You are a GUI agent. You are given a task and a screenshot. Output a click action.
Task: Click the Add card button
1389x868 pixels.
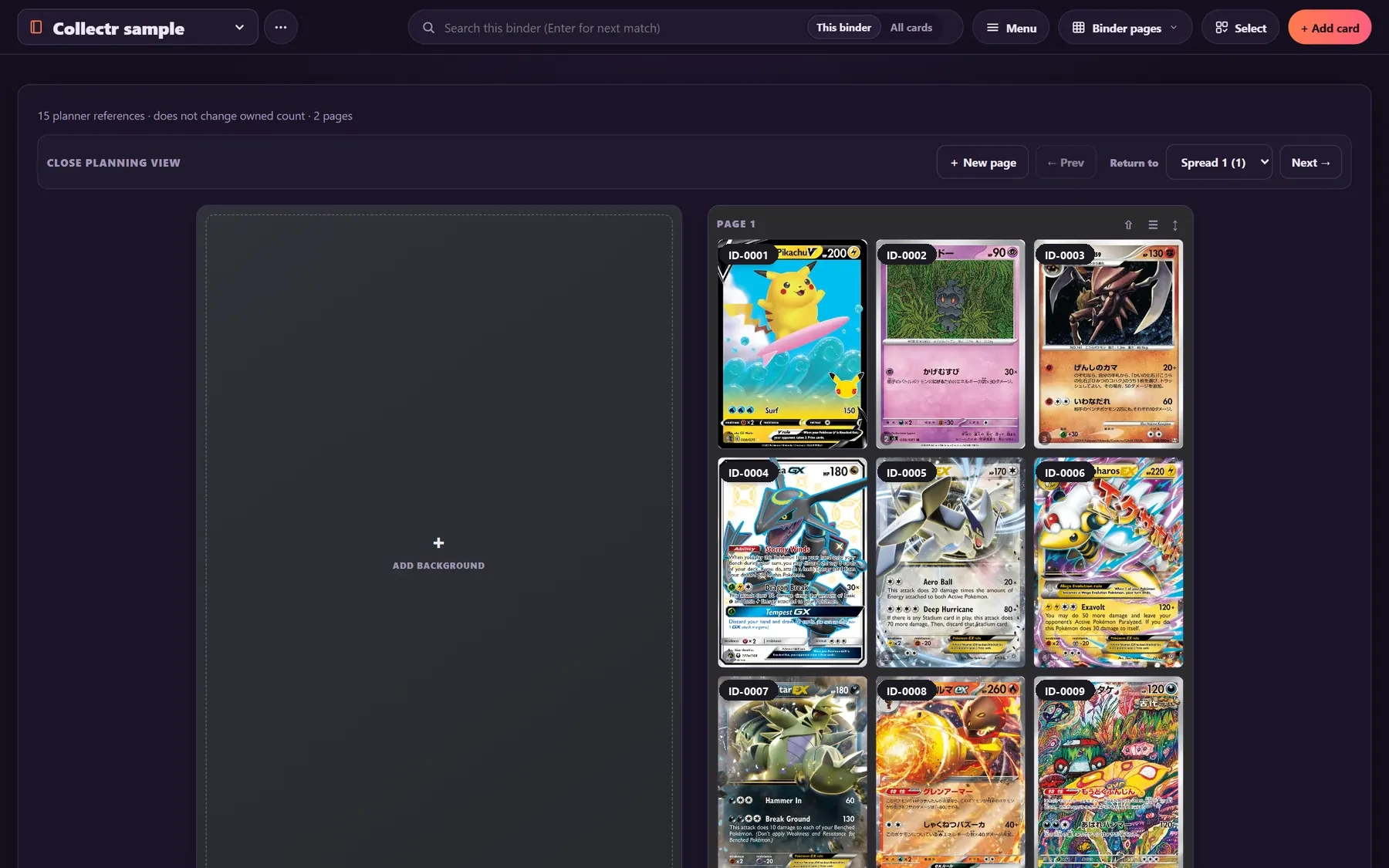[1329, 28]
